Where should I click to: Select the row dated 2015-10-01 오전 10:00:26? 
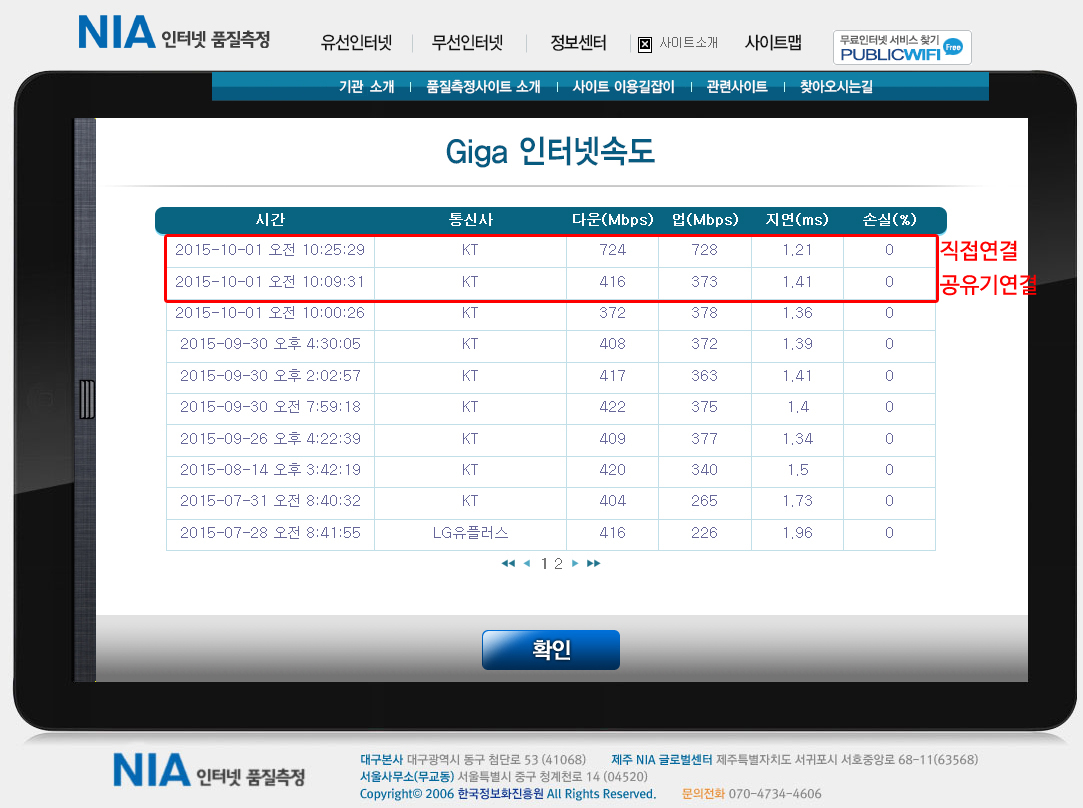[x=550, y=314]
